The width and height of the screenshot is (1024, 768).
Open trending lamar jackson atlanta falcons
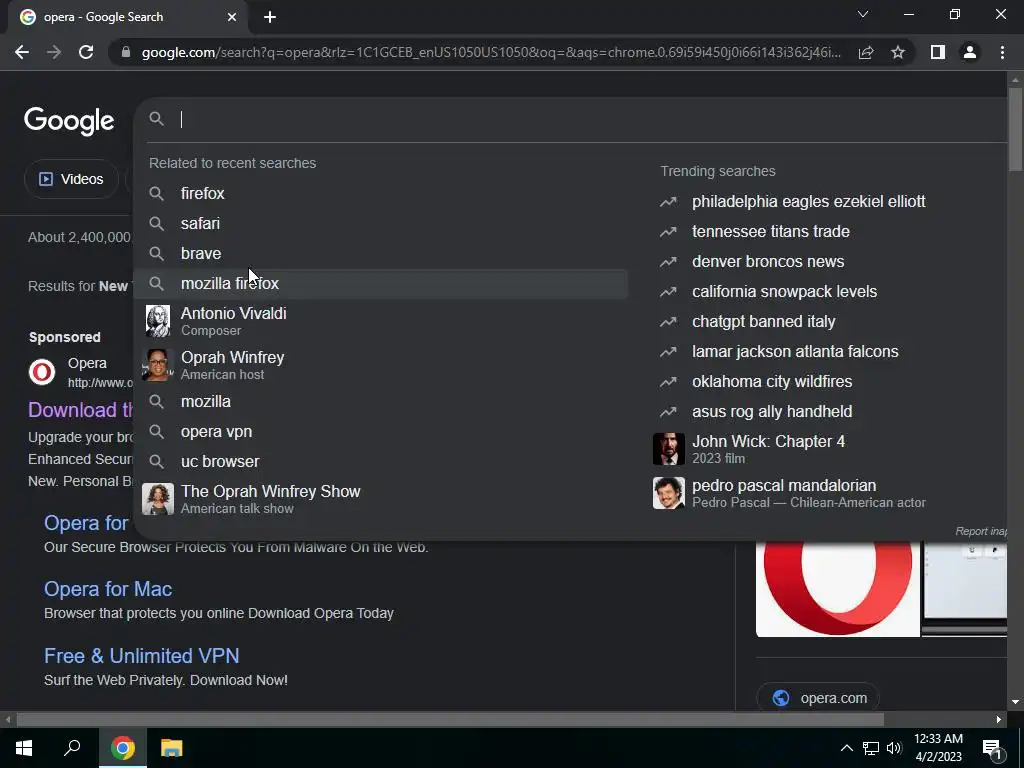[x=795, y=351]
